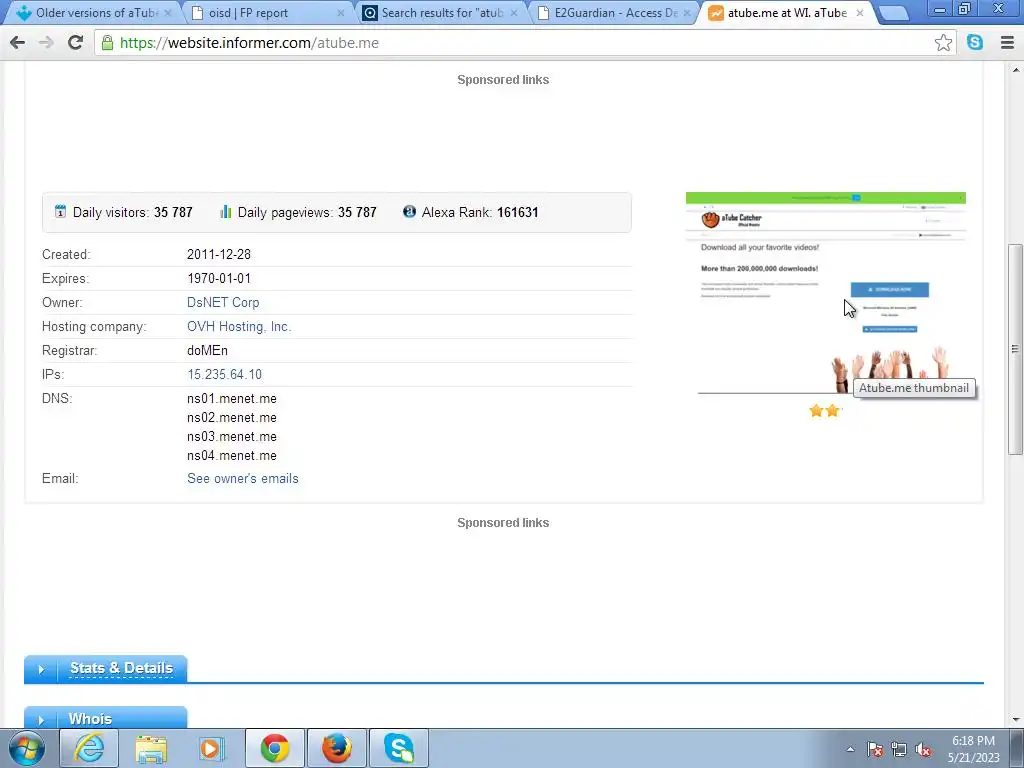1024x768 pixels.
Task: Close the E2Guardian tab
Action: (686, 12)
